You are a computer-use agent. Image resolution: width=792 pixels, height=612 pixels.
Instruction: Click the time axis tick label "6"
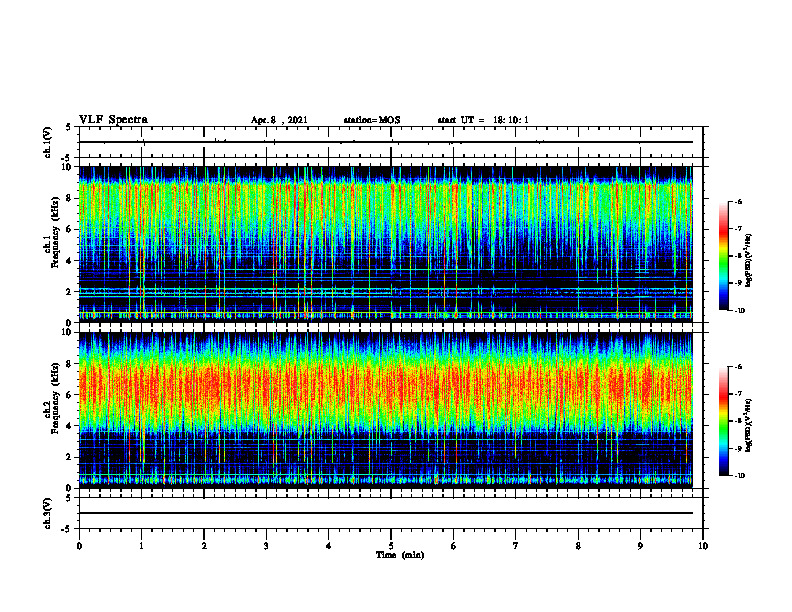(453, 546)
